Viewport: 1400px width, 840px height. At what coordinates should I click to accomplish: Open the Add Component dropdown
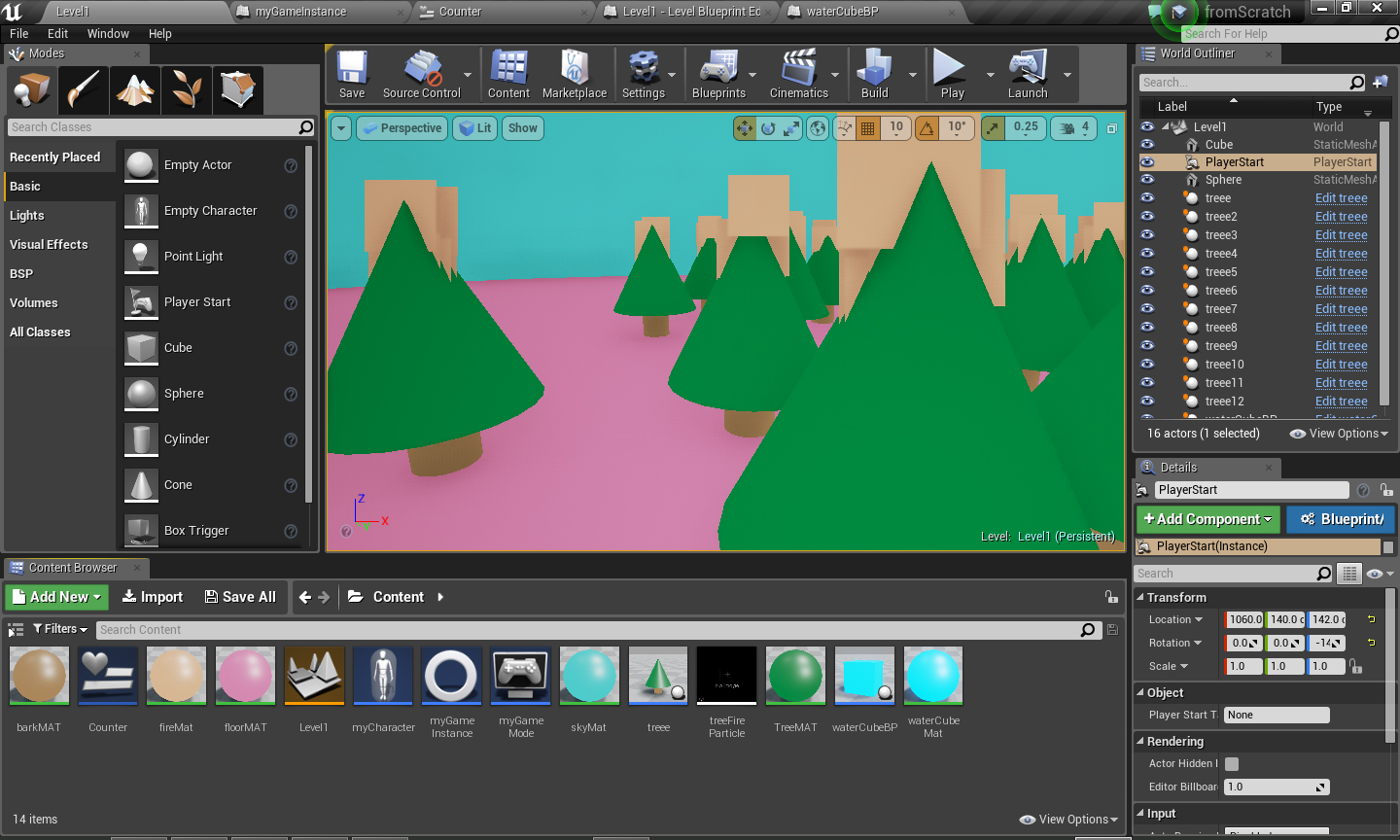[x=1207, y=519]
